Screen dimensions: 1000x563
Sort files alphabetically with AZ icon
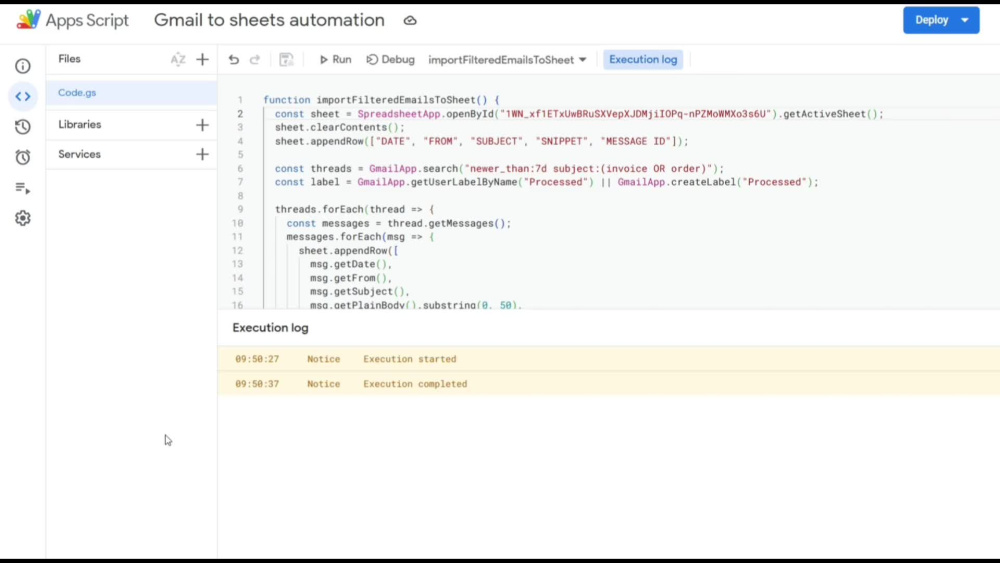point(178,59)
